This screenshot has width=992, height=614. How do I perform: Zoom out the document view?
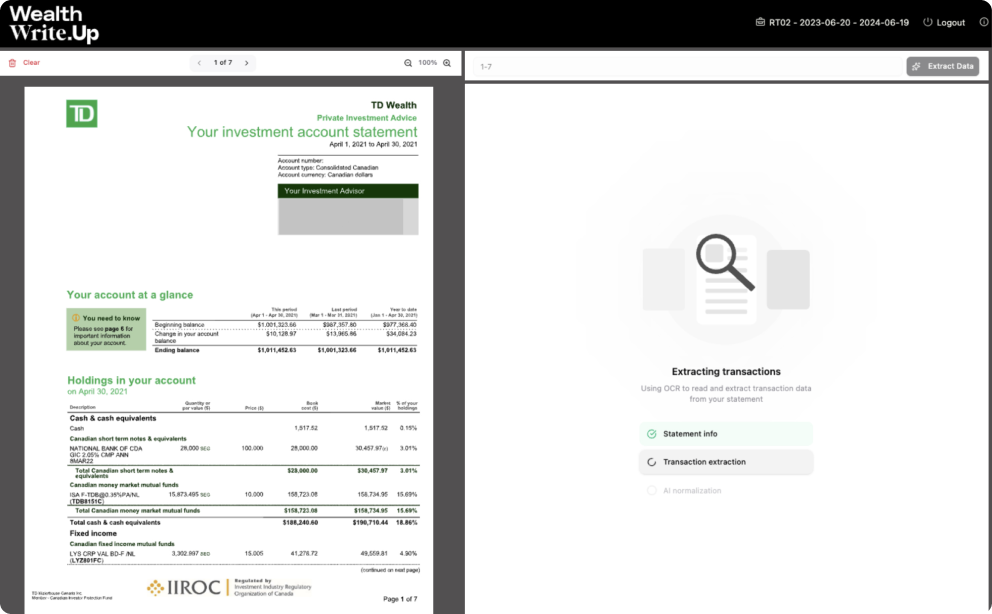[x=408, y=63]
